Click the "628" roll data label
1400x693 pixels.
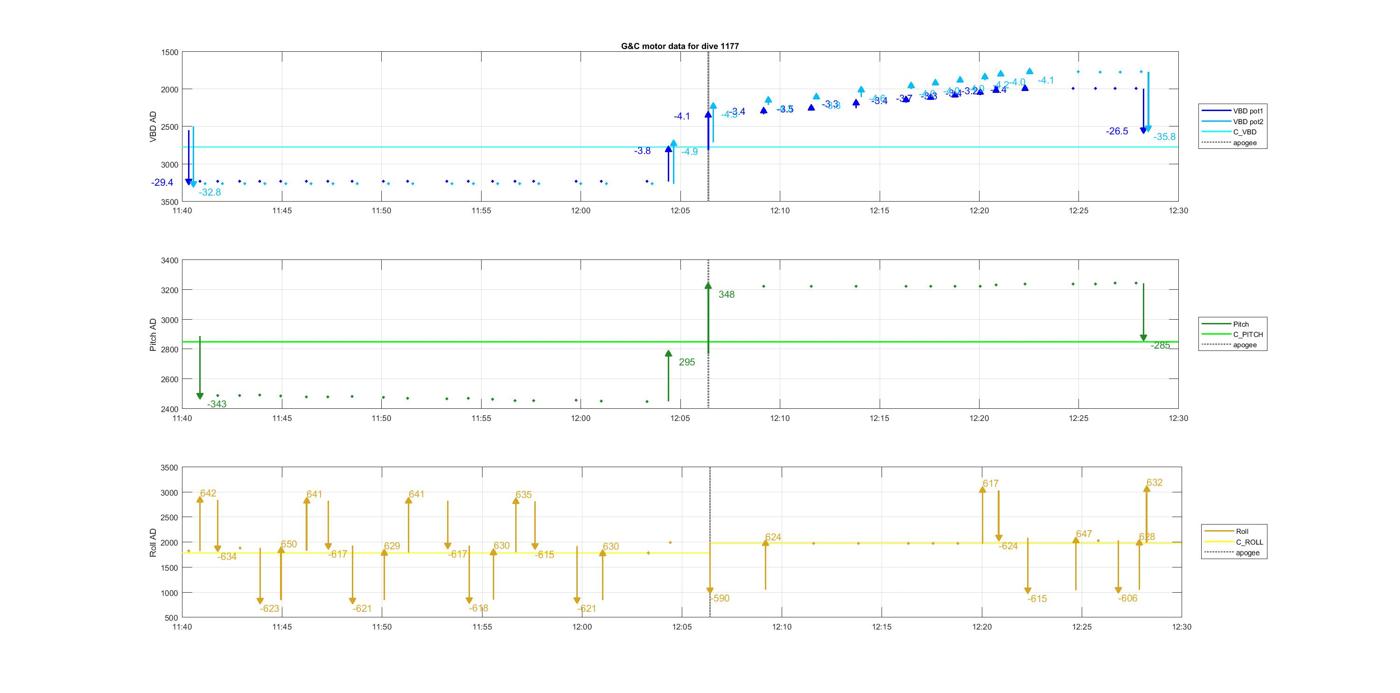pos(1147,537)
